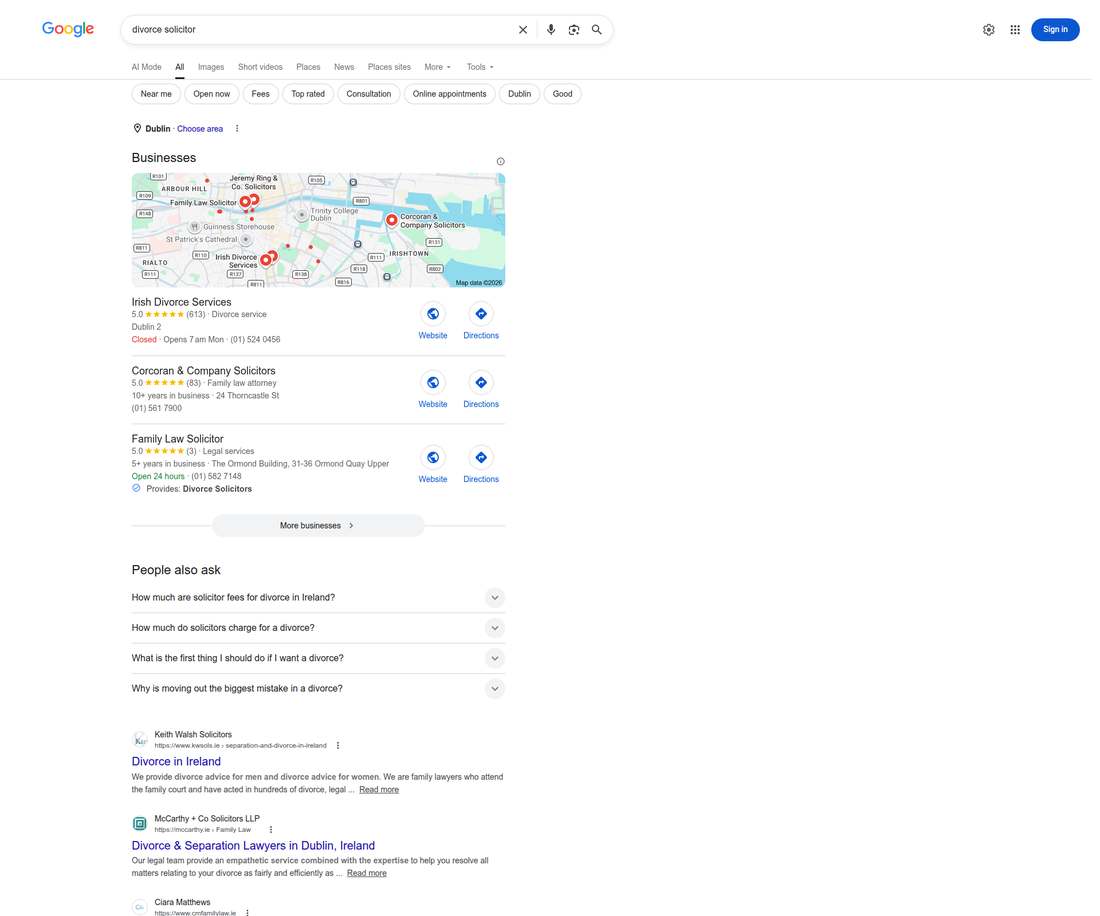Screen dimensions: 1100x916
Task: Expand first thing I should do question
Action: tap(495, 658)
